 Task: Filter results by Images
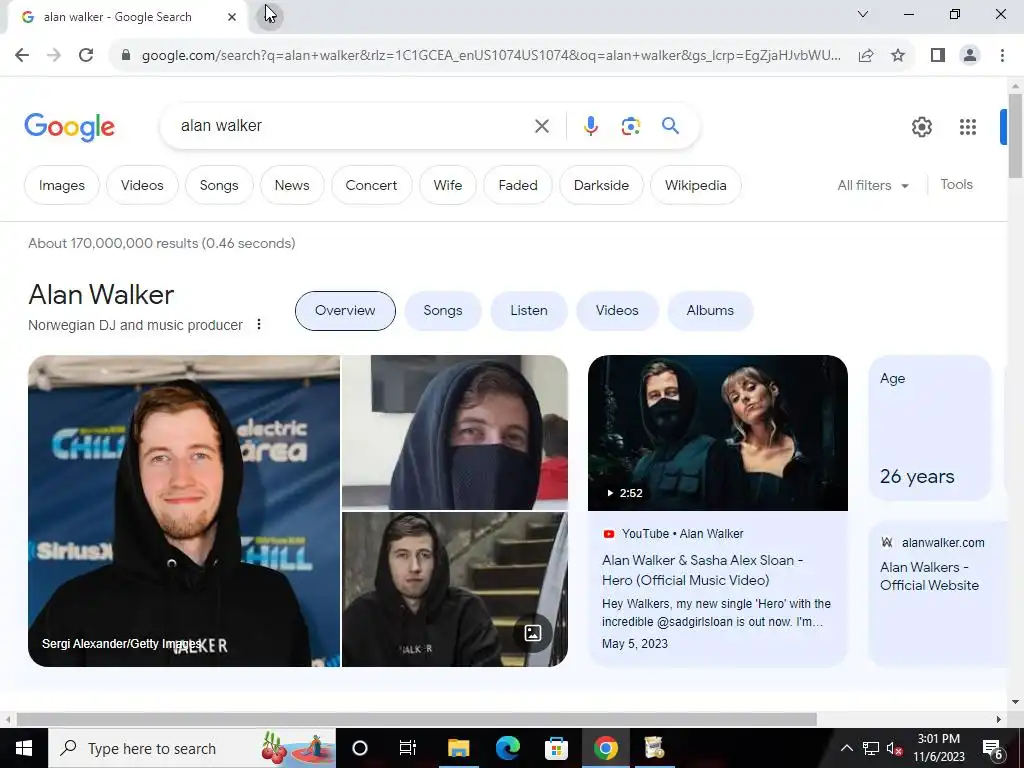61,185
